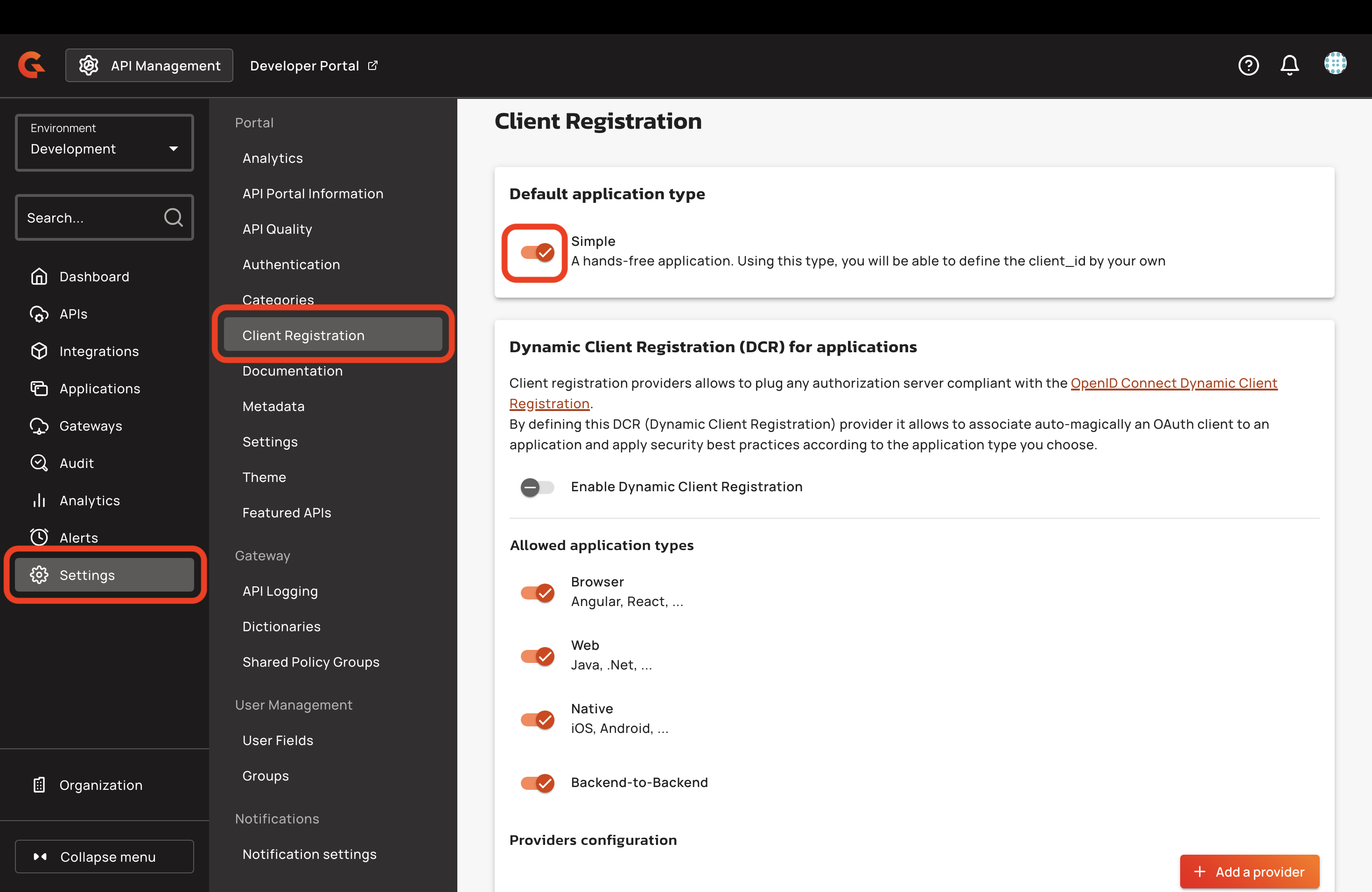Image resolution: width=1372 pixels, height=892 pixels.
Task: Collapse the side menu
Action: pos(105,856)
